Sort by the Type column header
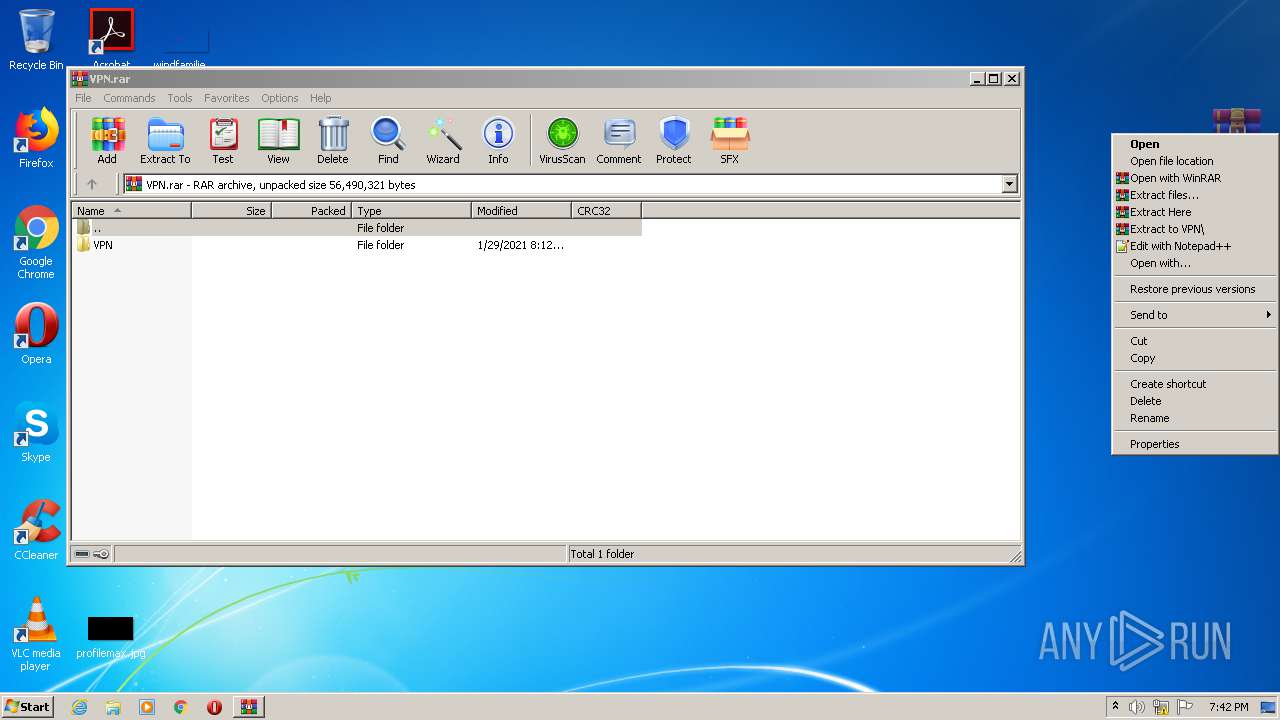The width and height of the screenshot is (1280, 720). (411, 211)
